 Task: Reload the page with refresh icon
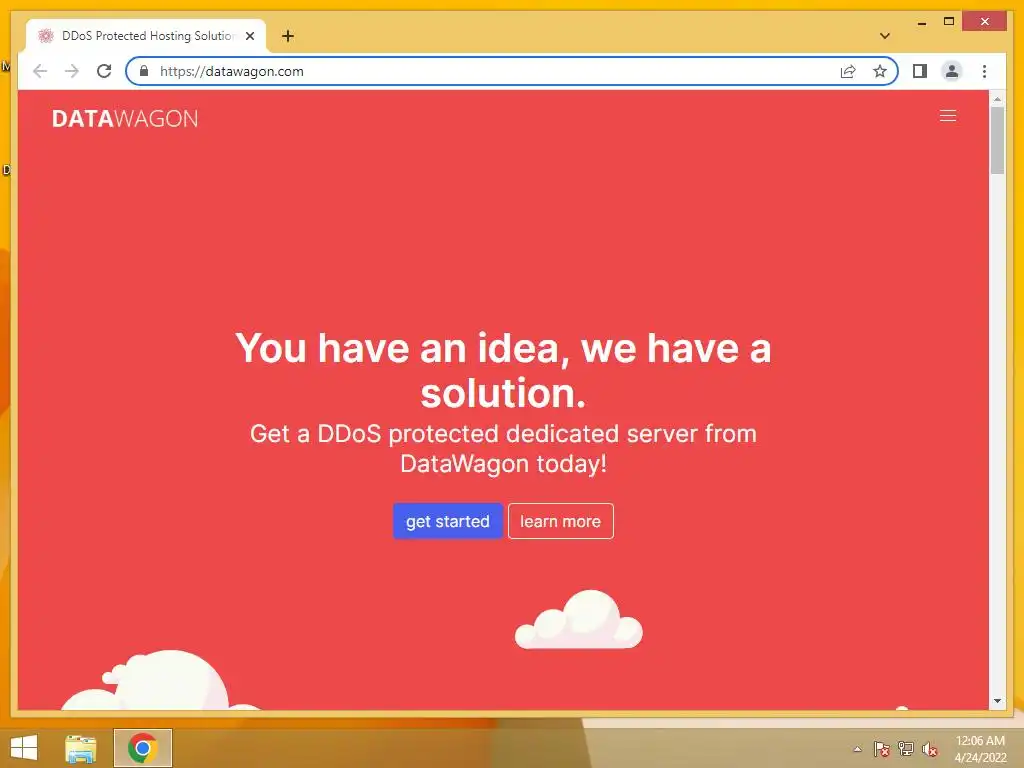(104, 71)
